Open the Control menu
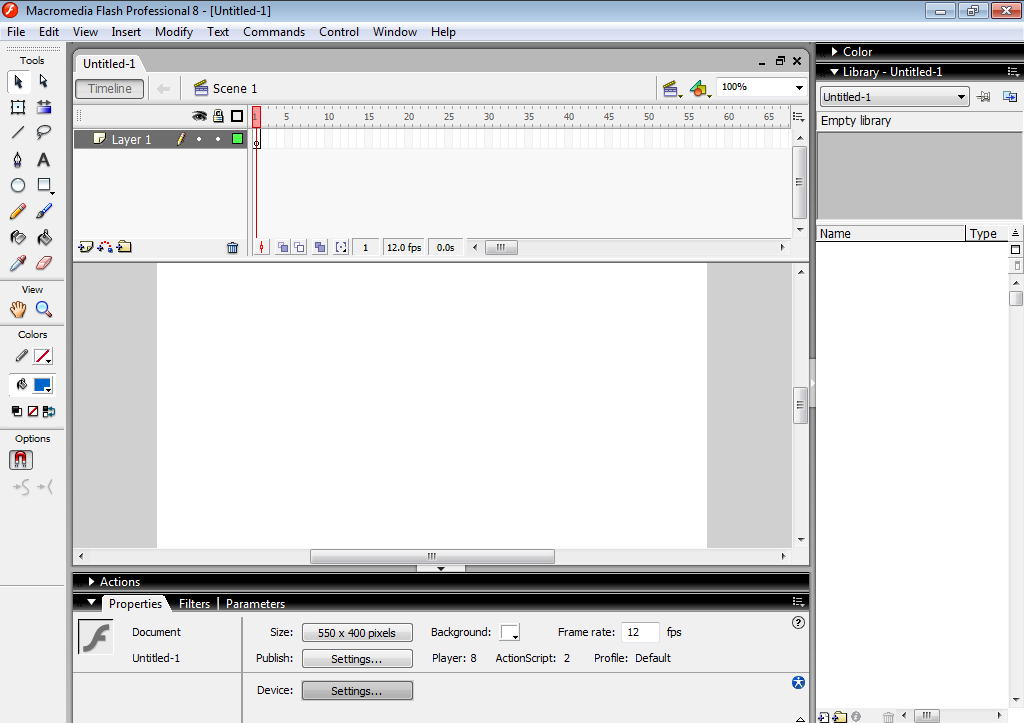Screen dimensions: 1024x723 [339, 32]
